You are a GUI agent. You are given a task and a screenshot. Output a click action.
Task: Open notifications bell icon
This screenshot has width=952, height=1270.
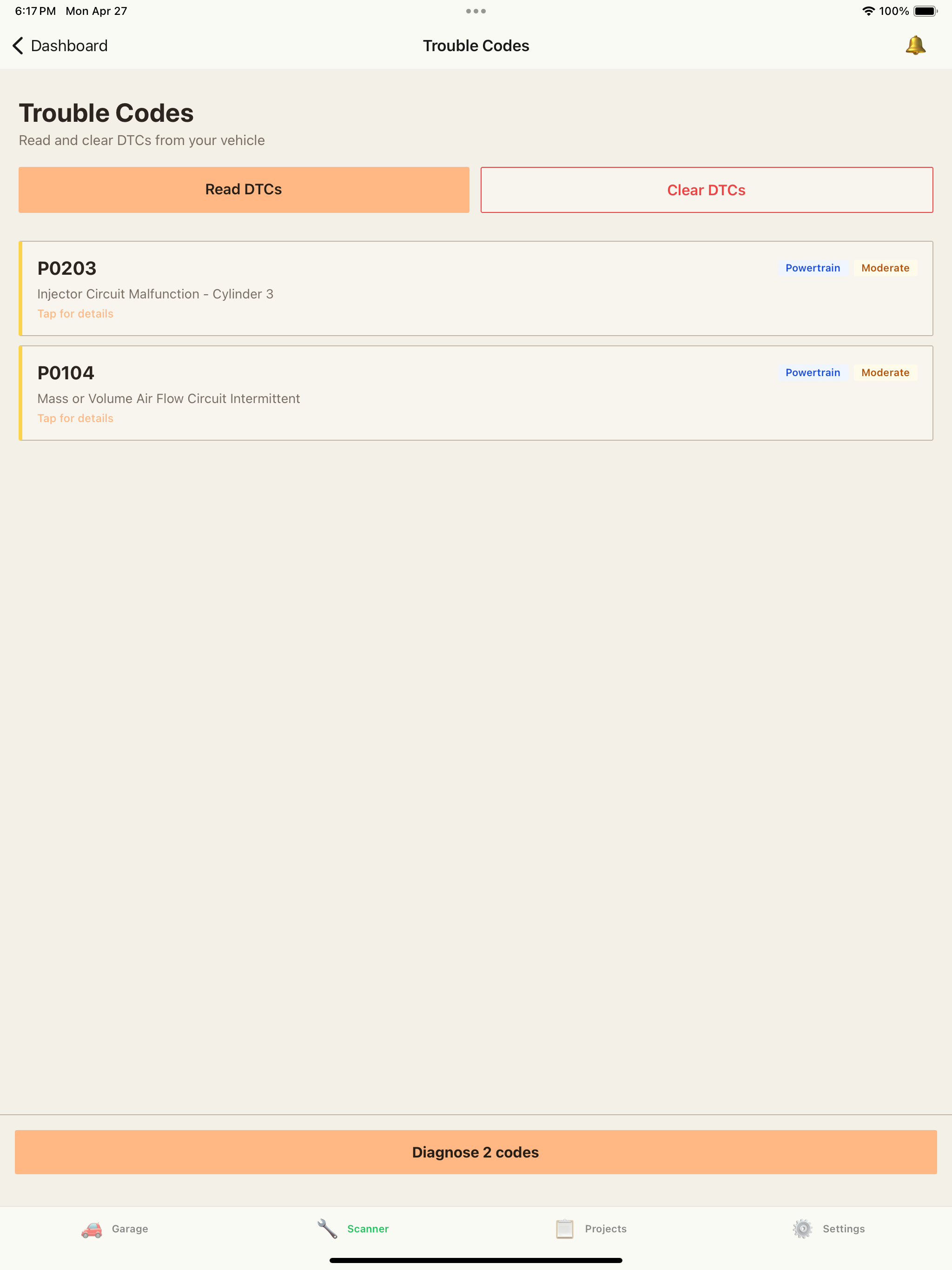915,46
